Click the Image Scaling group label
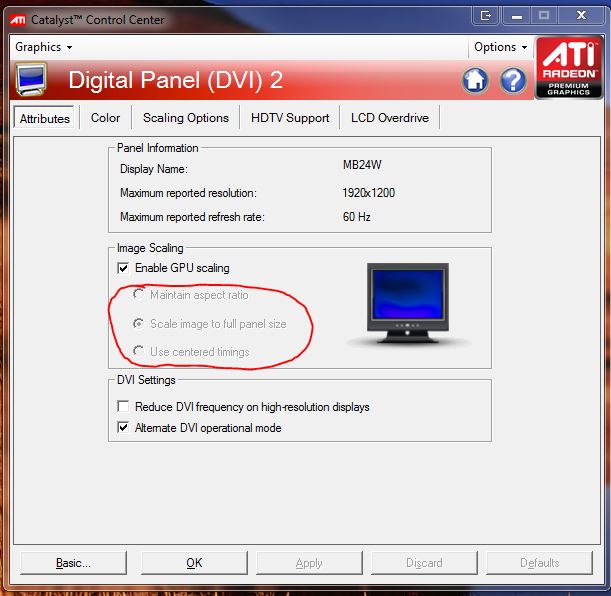611x596 pixels. coord(150,248)
